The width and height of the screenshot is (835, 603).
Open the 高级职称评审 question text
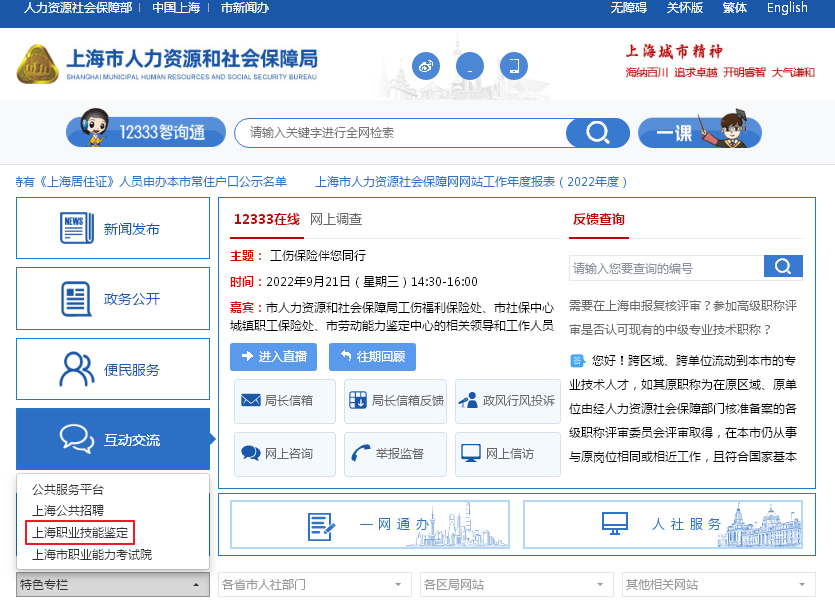pyautogui.click(x=683, y=317)
